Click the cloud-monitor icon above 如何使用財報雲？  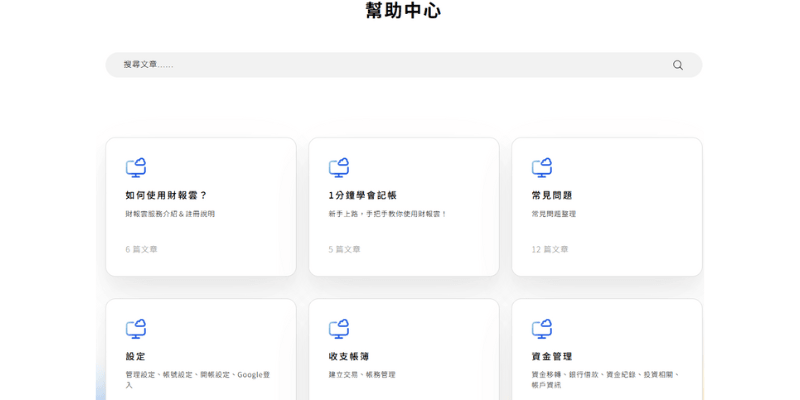click(x=136, y=167)
